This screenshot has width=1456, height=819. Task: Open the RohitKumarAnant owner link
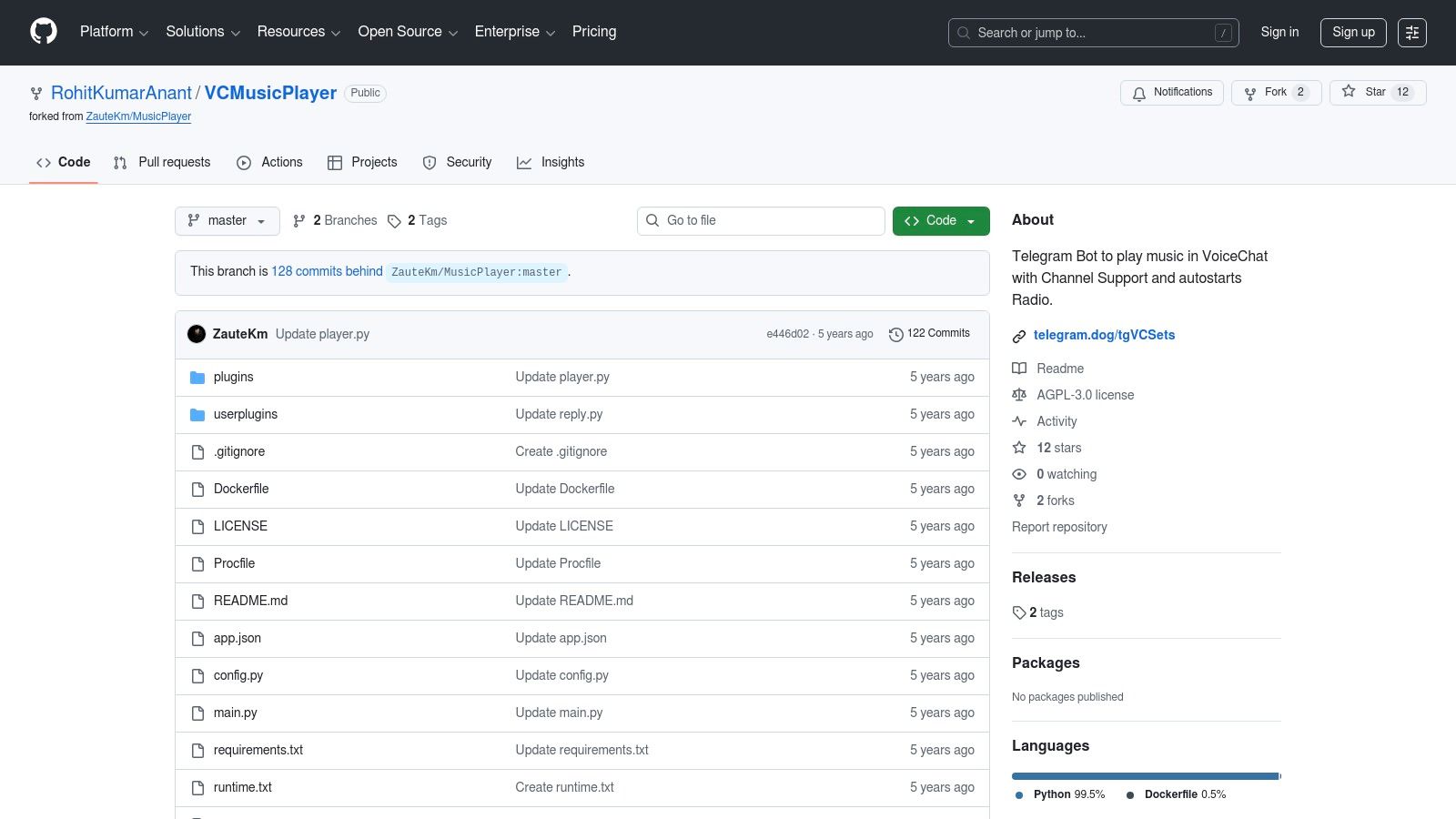(x=121, y=93)
